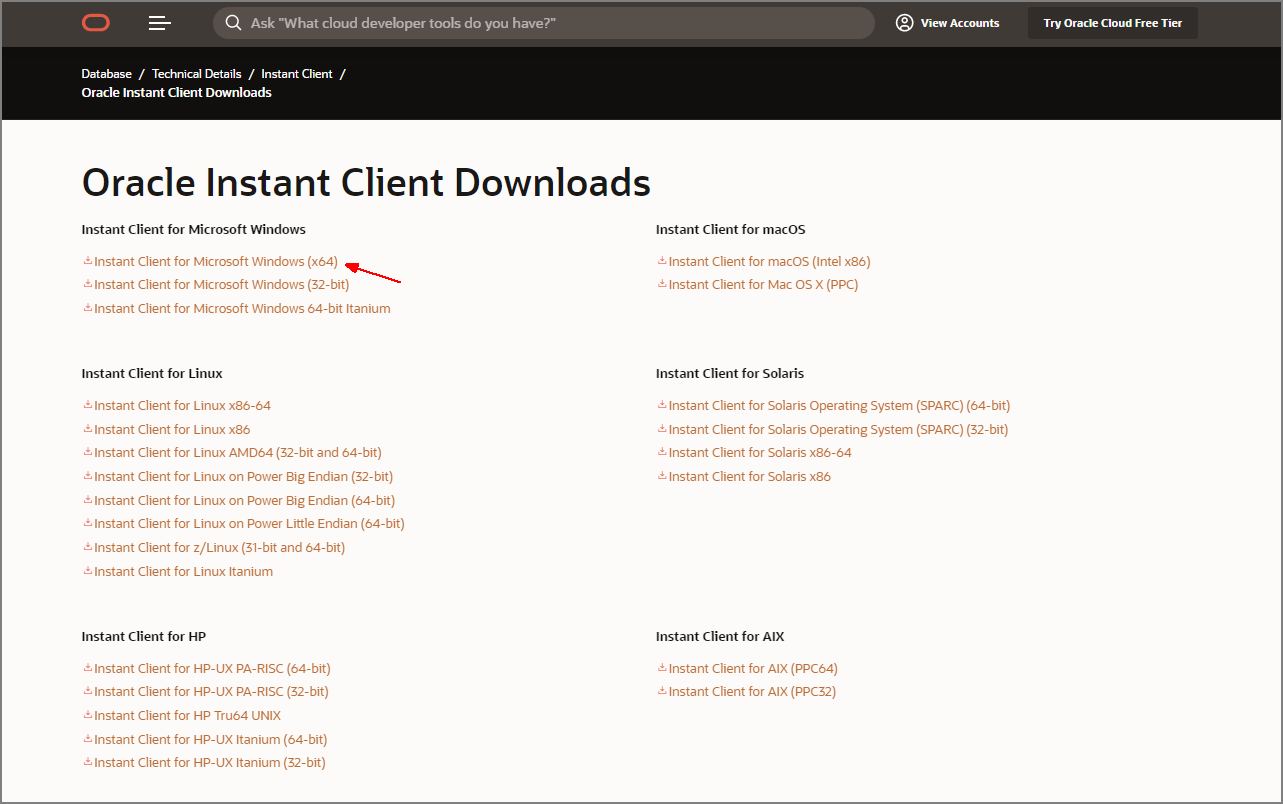Click download icon beside AIX (PPC32) link
The image size is (1283, 804).
tap(661, 691)
